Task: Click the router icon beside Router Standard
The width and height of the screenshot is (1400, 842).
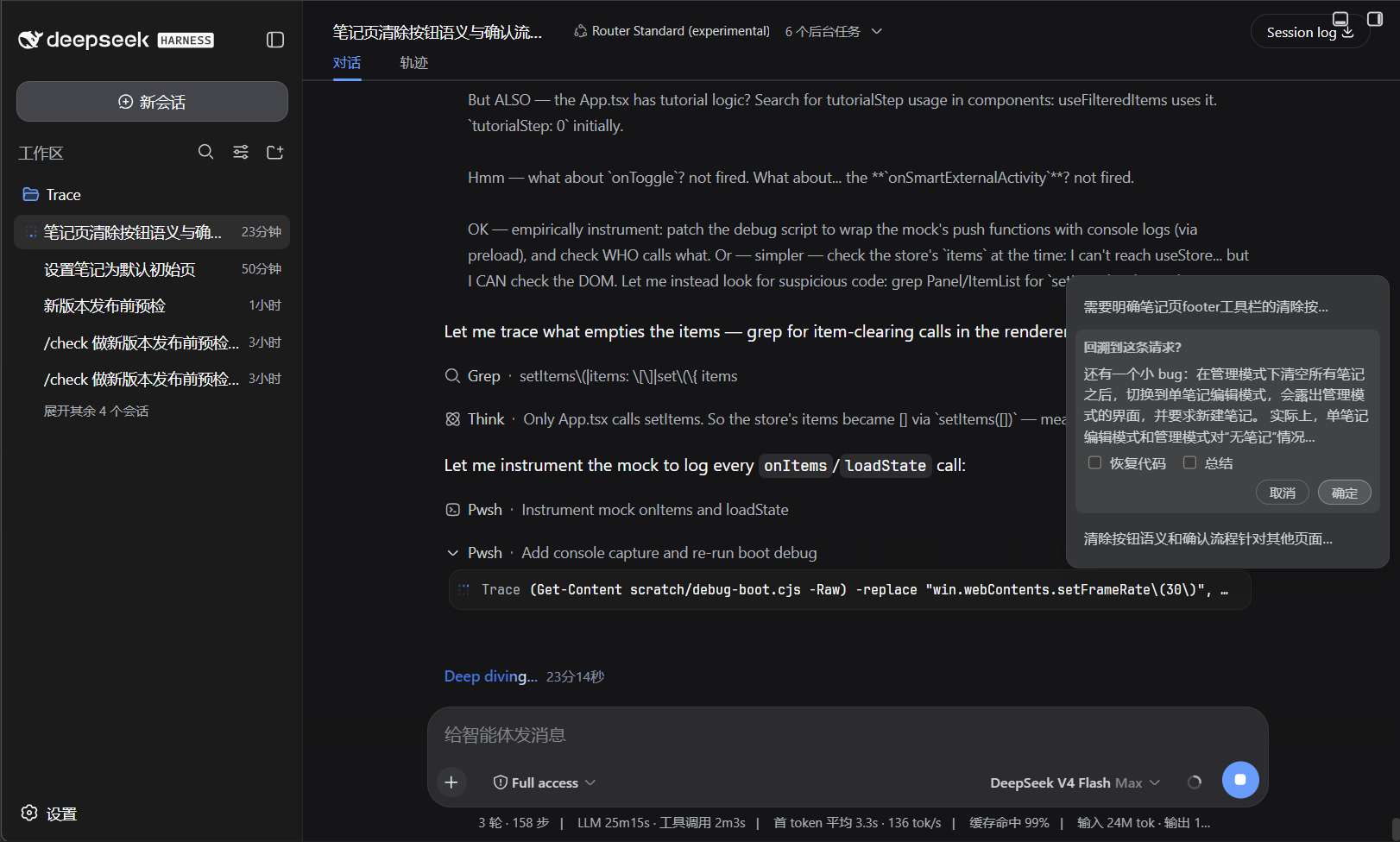Action: pos(581,31)
